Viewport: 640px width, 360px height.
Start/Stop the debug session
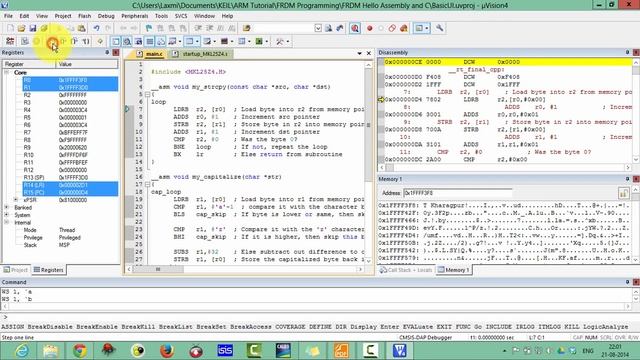tap(355, 28)
